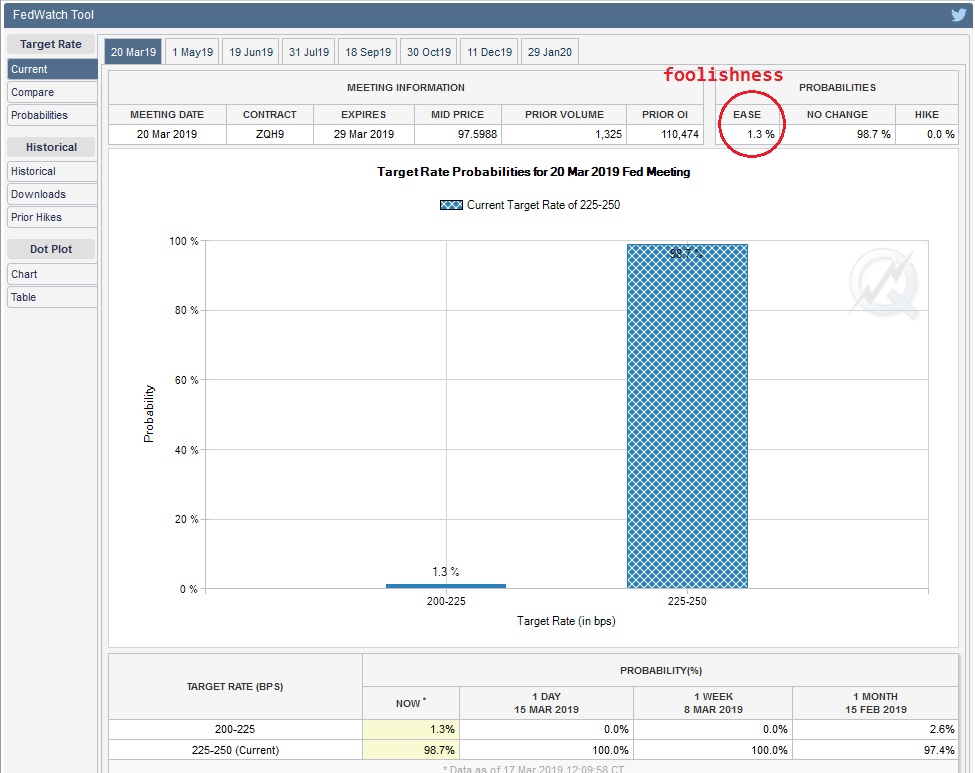Image resolution: width=975 pixels, height=773 pixels.
Task: Click the 225-250 x-axis label
Action: click(687, 601)
